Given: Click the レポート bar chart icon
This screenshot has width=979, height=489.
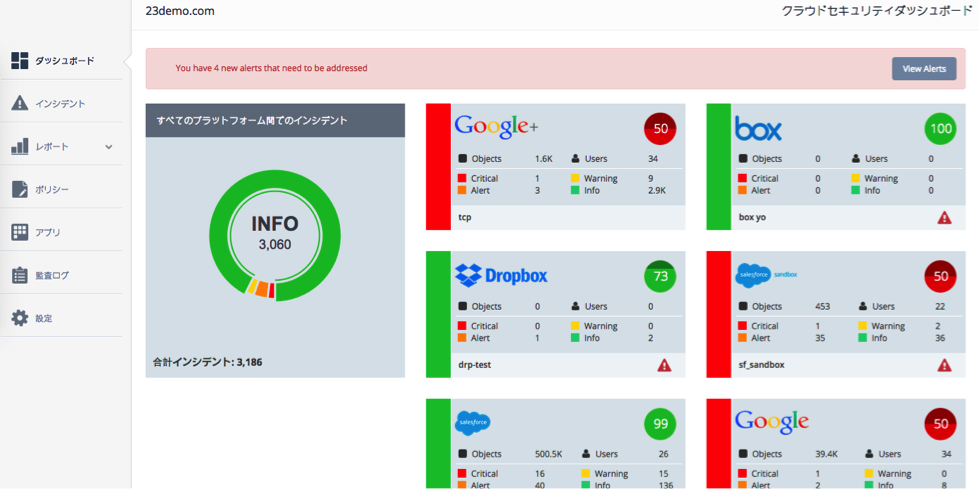Looking at the screenshot, I should click(x=20, y=146).
